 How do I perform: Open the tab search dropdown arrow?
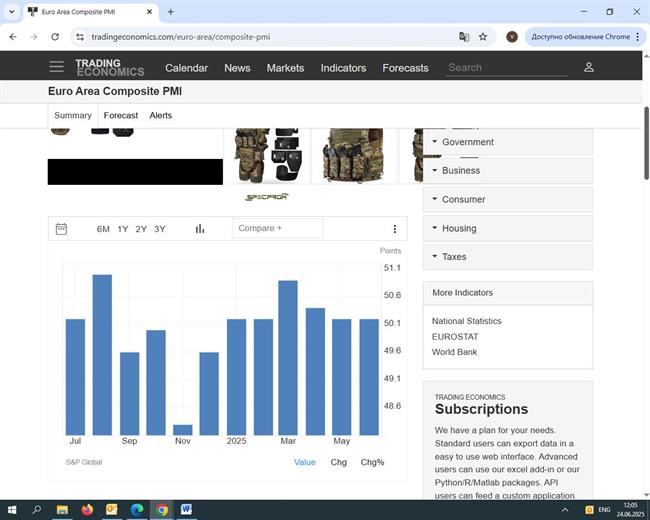point(12,12)
